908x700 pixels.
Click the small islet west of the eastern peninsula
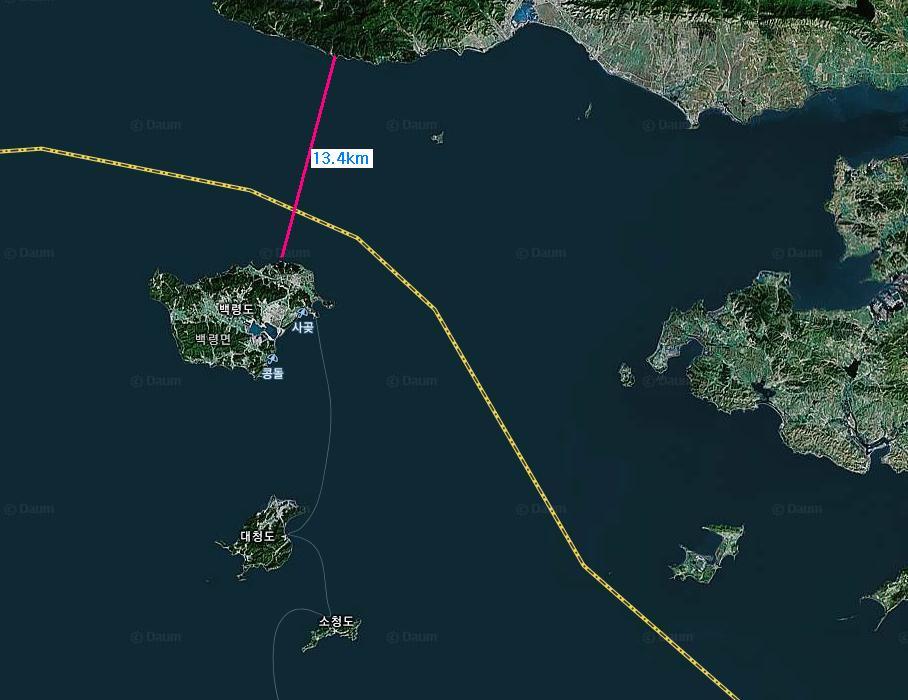626,375
